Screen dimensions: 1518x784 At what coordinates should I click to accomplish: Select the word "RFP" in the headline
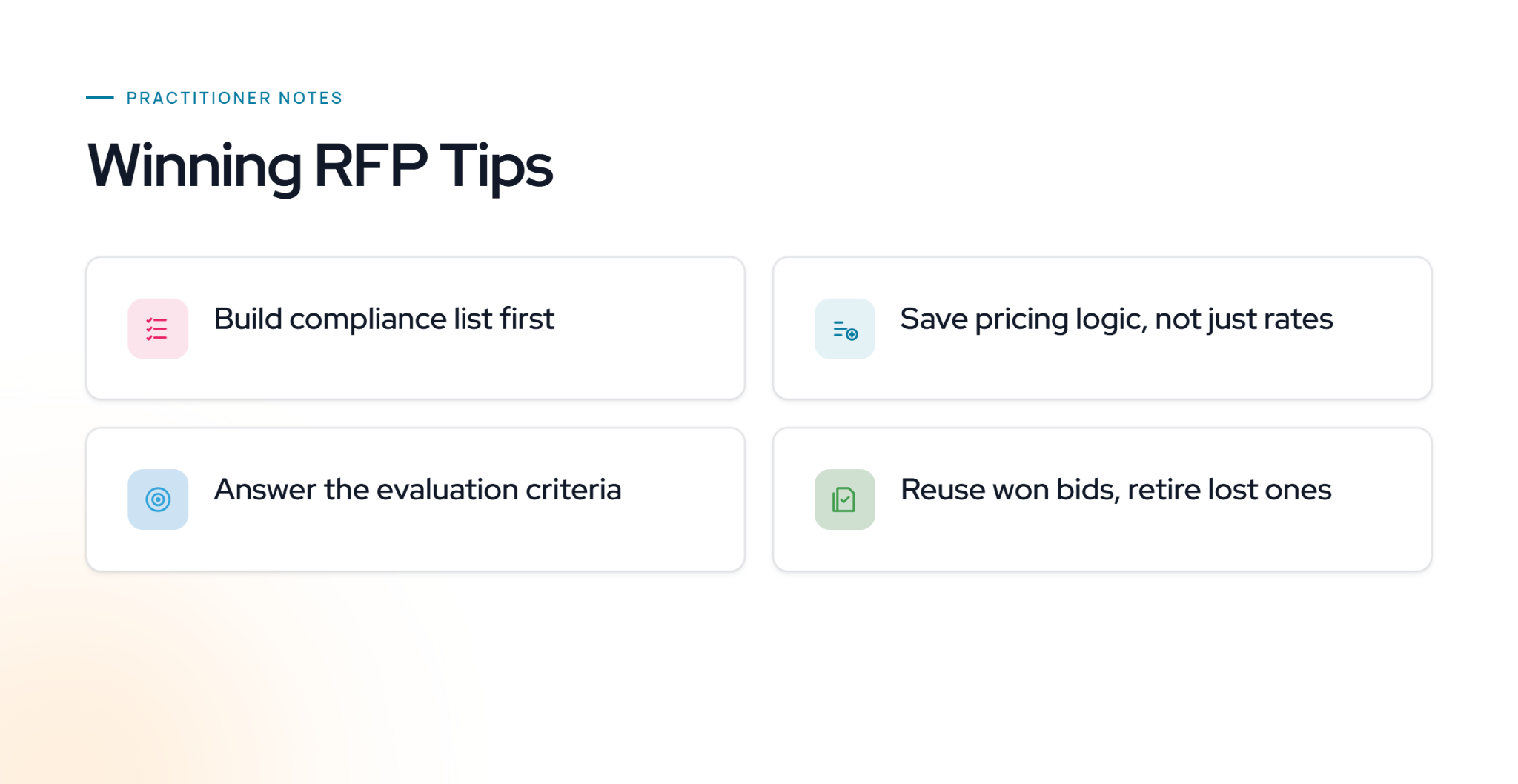(371, 165)
